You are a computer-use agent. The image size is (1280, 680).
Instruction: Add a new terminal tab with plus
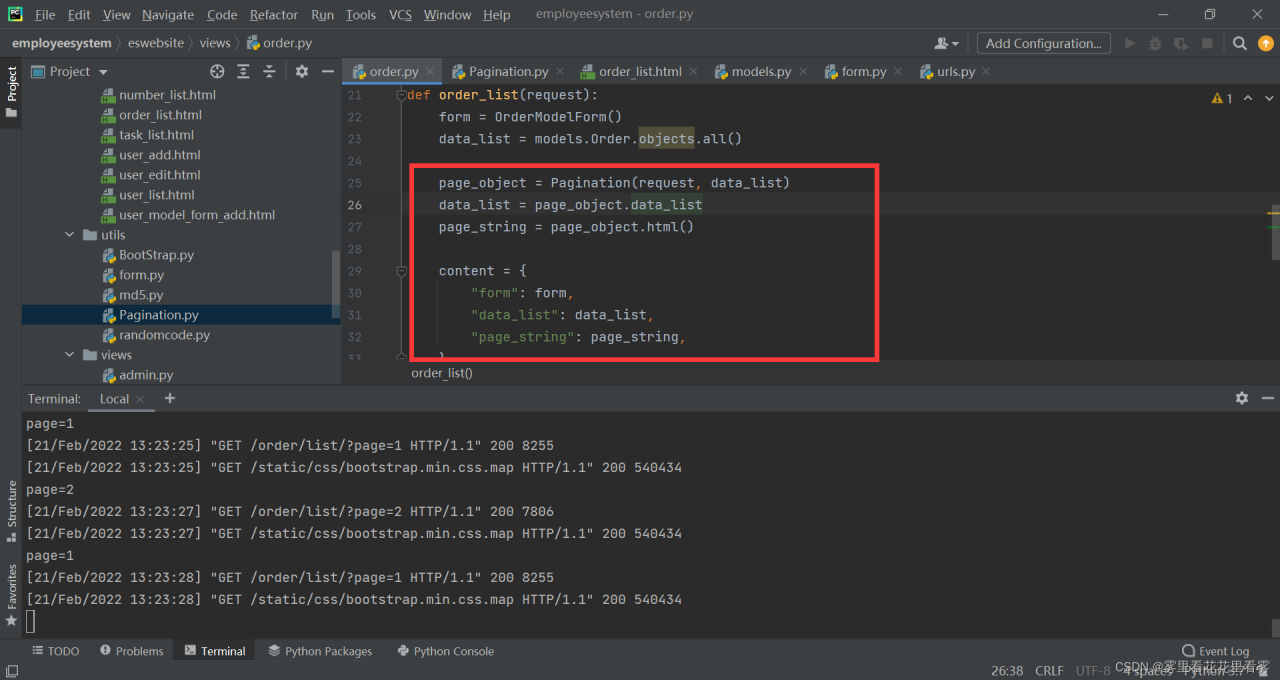click(170, 398)
